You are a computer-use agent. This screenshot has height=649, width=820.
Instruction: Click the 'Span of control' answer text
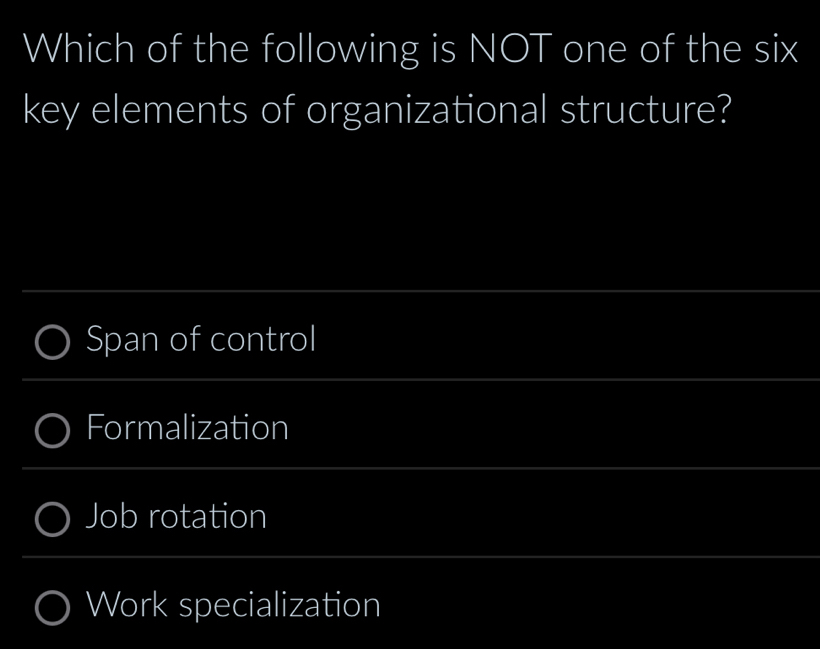(x=201, y=340)
